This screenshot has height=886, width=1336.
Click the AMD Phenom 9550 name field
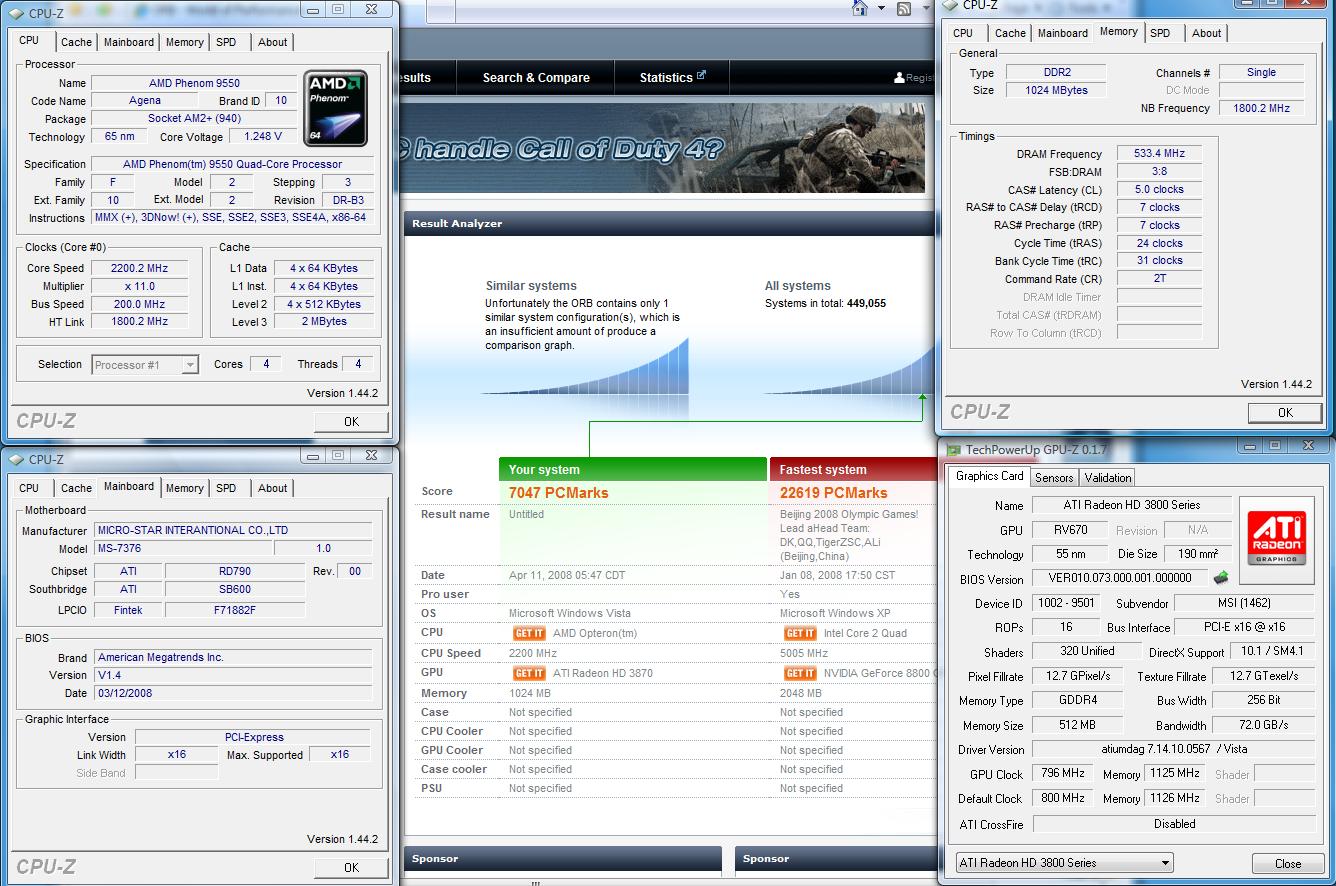[194, 83]
